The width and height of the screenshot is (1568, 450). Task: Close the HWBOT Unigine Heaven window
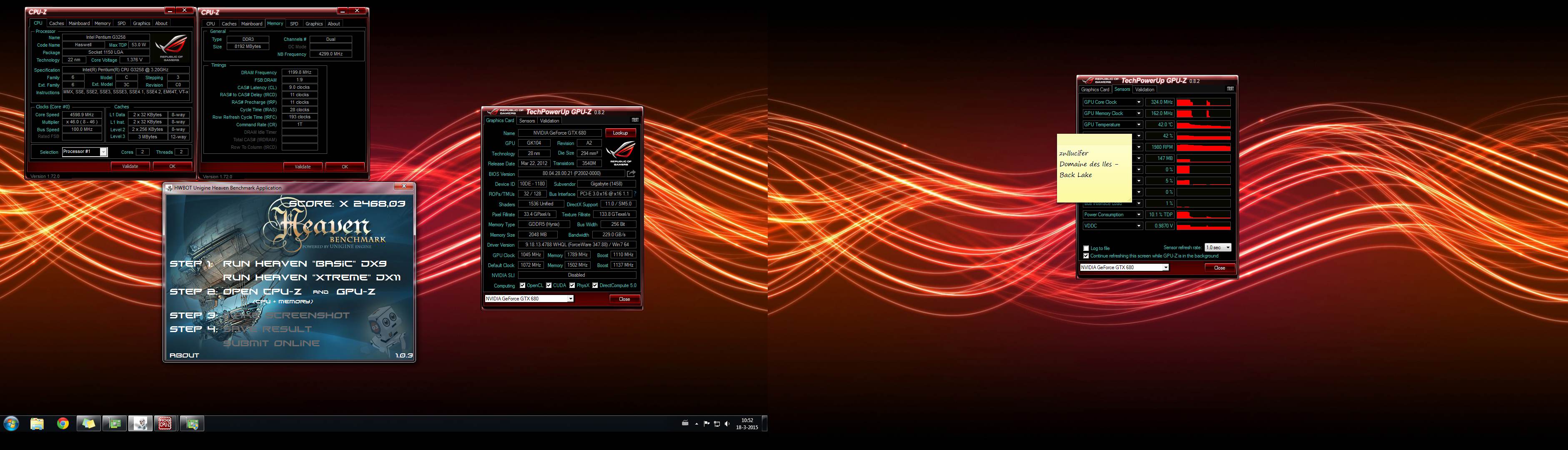coord(403,186)
